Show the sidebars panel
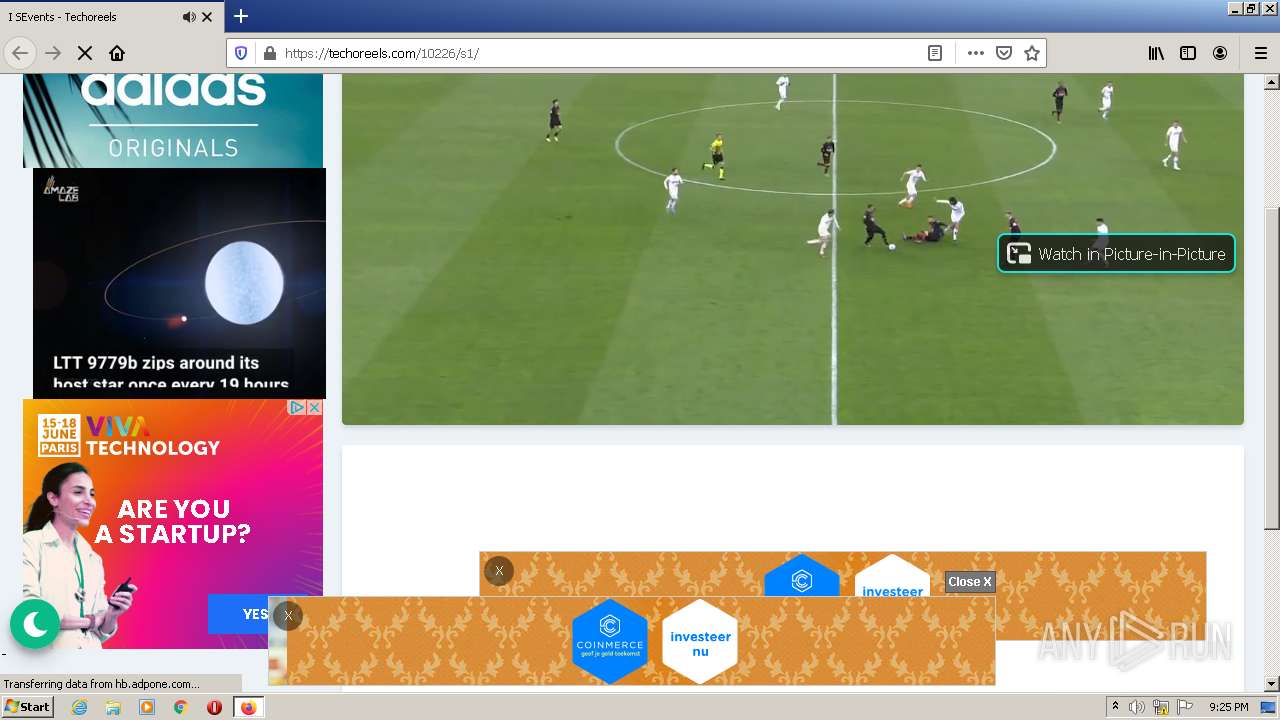1280x720 pixels. (1188, 53)
